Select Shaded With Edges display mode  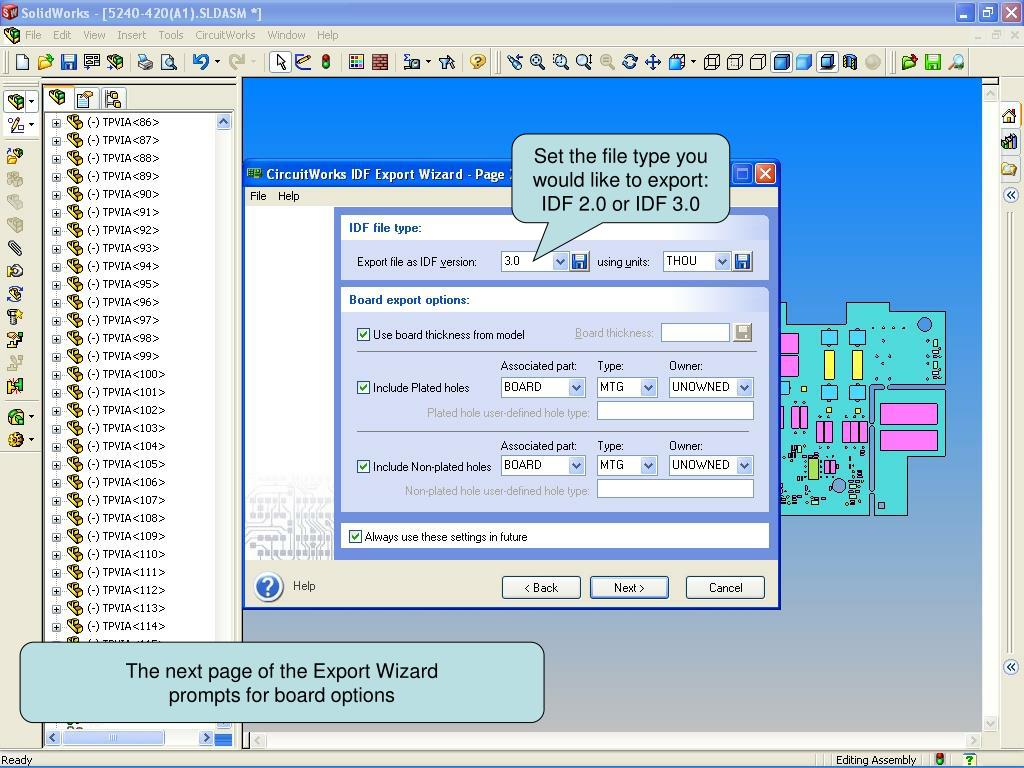[781, 62]
